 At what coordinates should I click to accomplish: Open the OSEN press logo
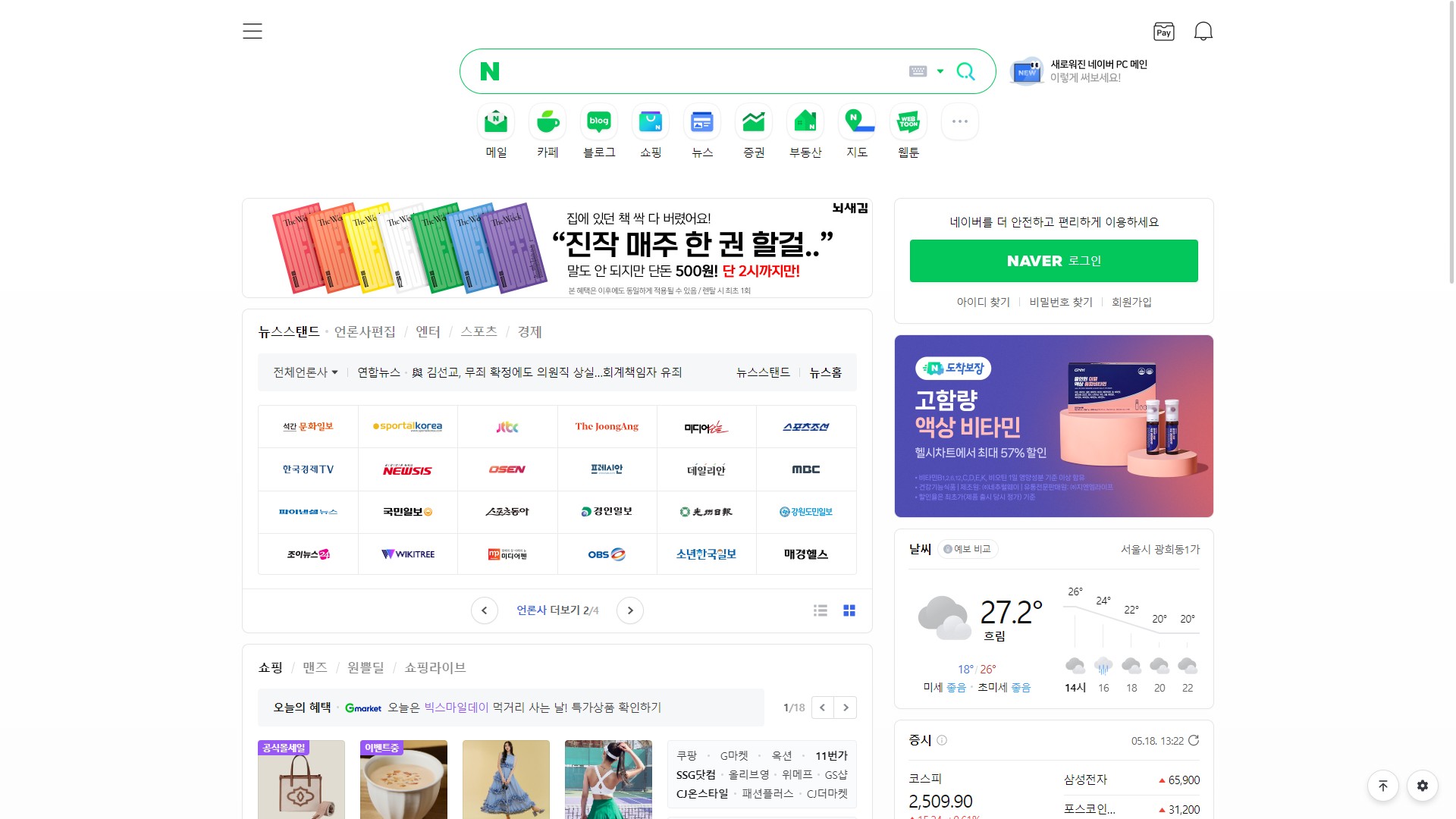coord(507,469)
